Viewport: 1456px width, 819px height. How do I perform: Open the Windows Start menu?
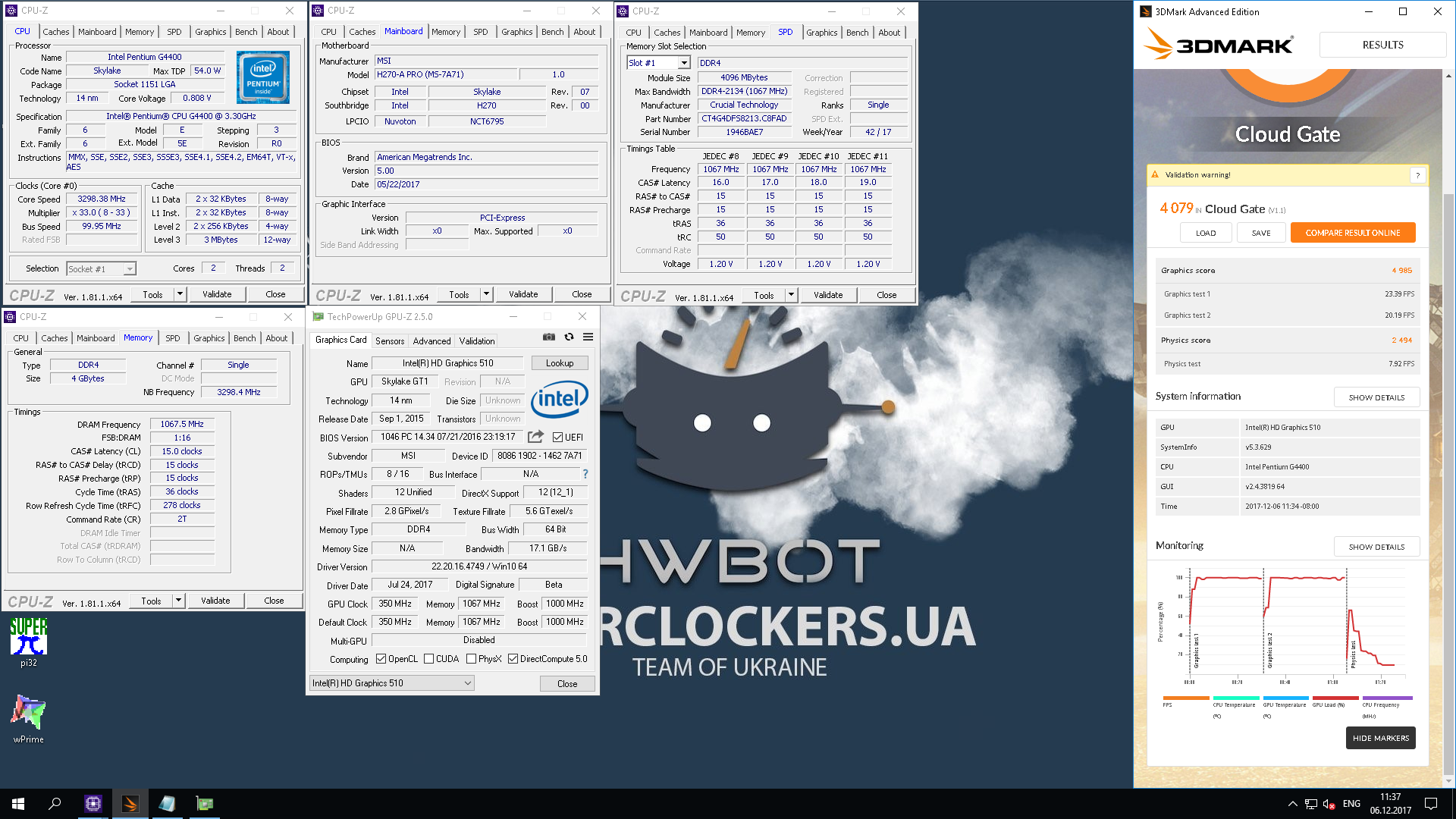18,804
